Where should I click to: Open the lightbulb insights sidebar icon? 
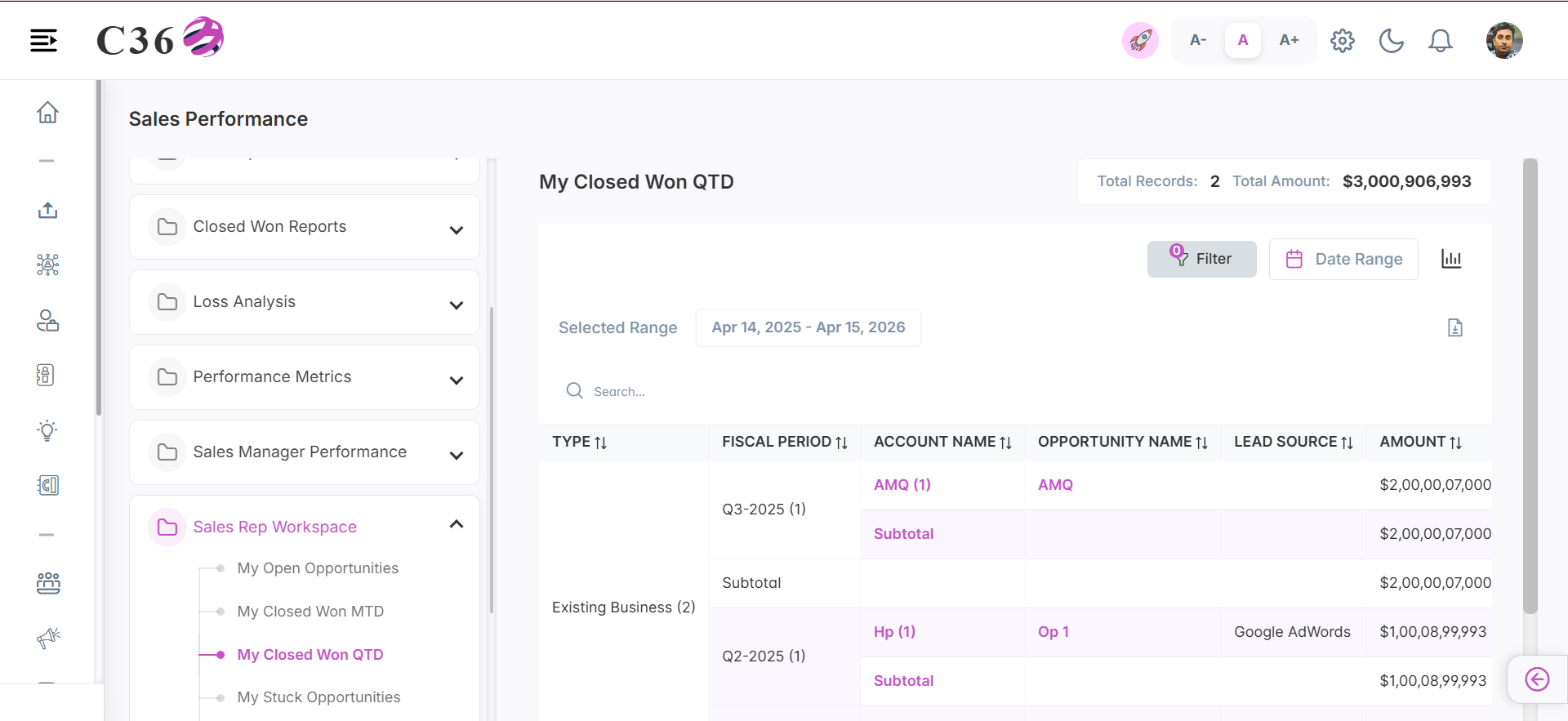[x=47, y=430]
